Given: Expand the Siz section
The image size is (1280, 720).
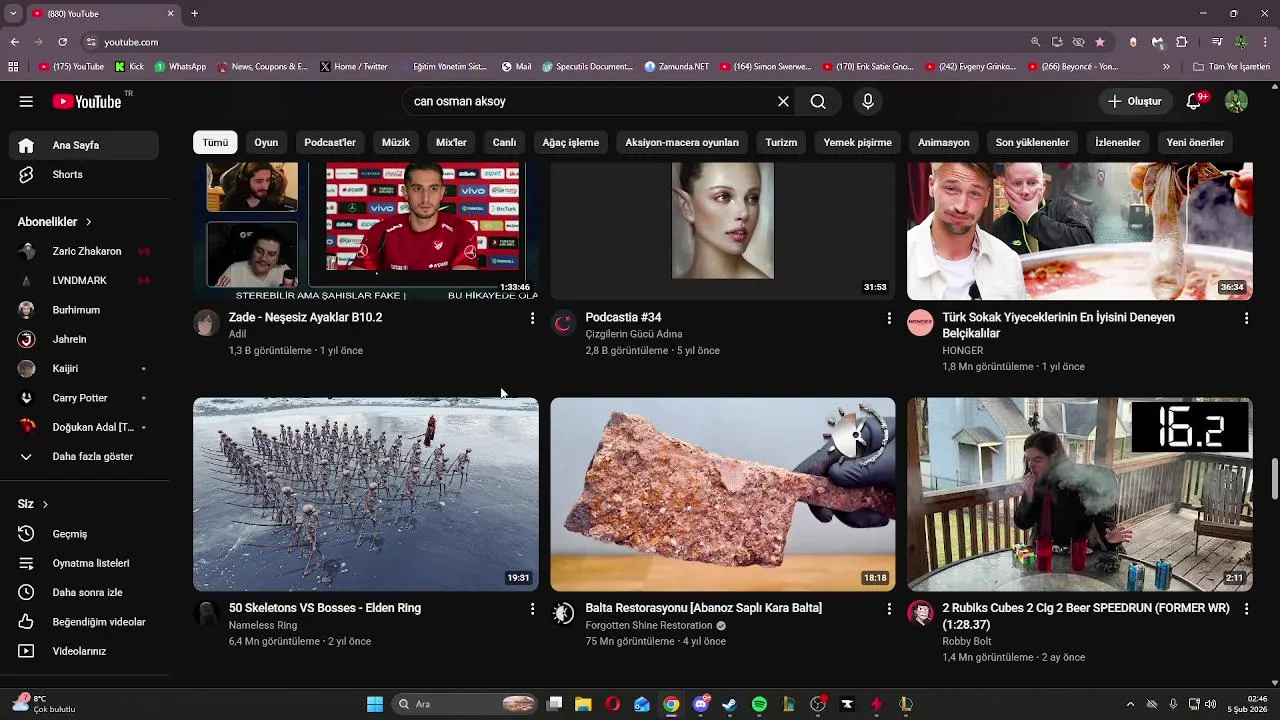Looking at the screenshot, I should pyautogui.click(x=33, y=504).
